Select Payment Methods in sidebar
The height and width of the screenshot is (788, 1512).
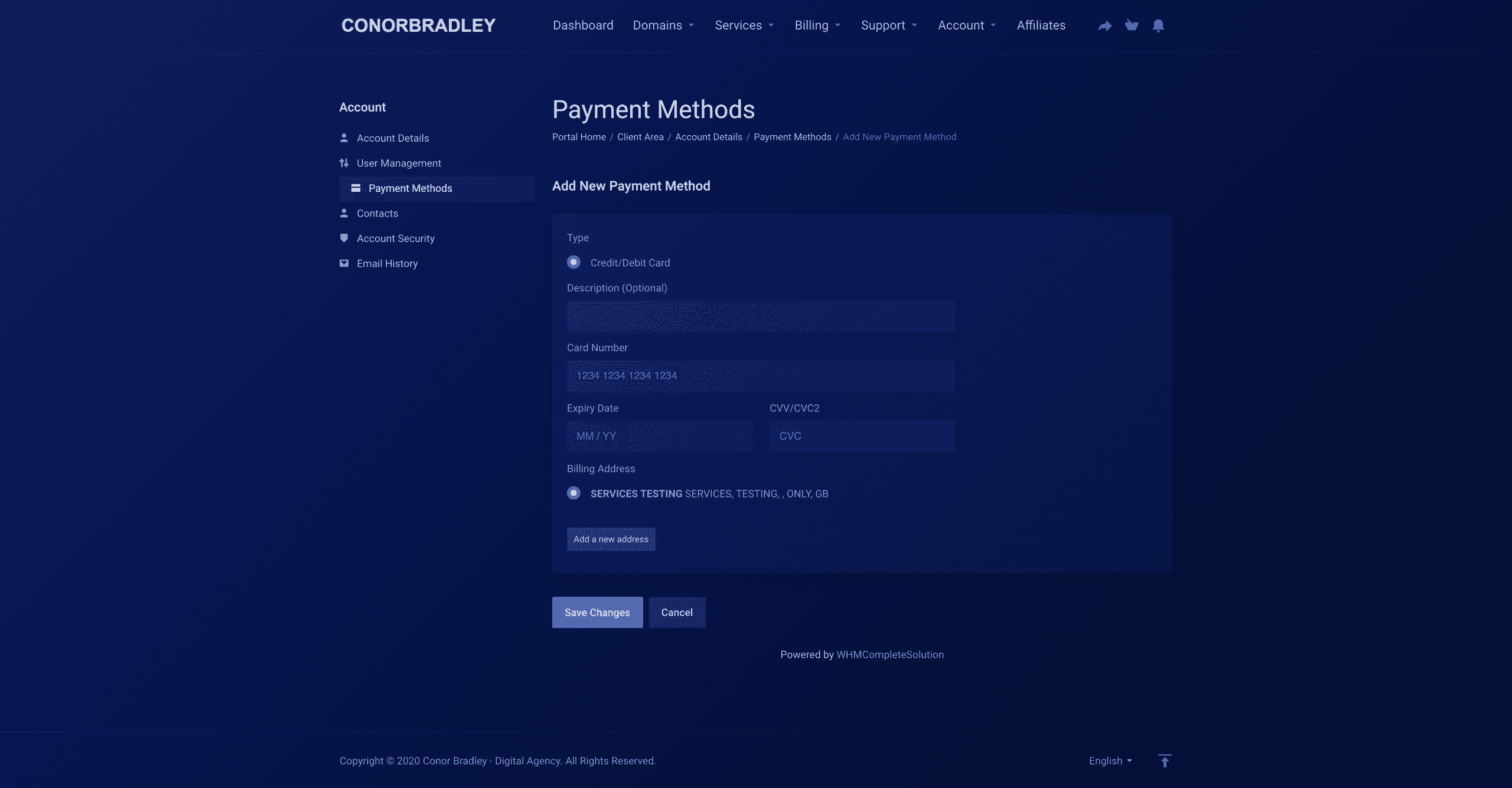pyautogui.click(x=436, y=188)
